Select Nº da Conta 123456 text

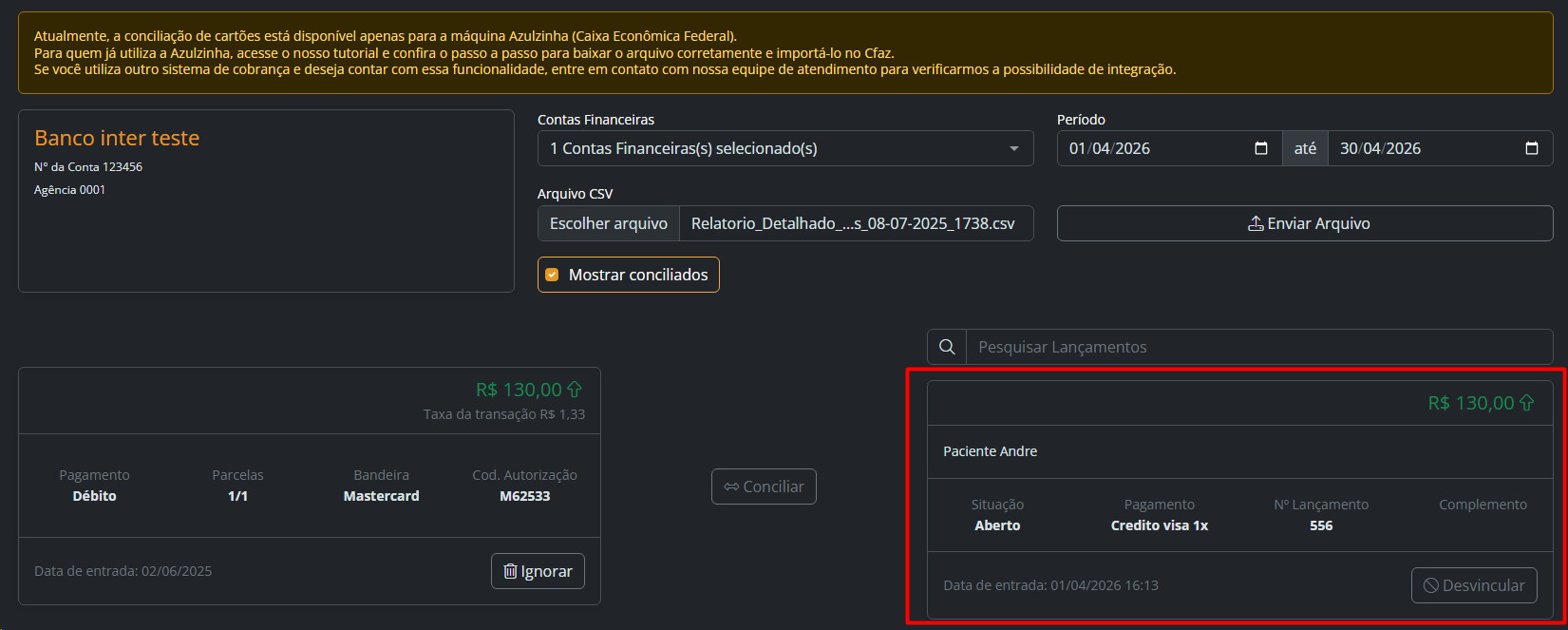pyautogui.click(x=88, y=167)
